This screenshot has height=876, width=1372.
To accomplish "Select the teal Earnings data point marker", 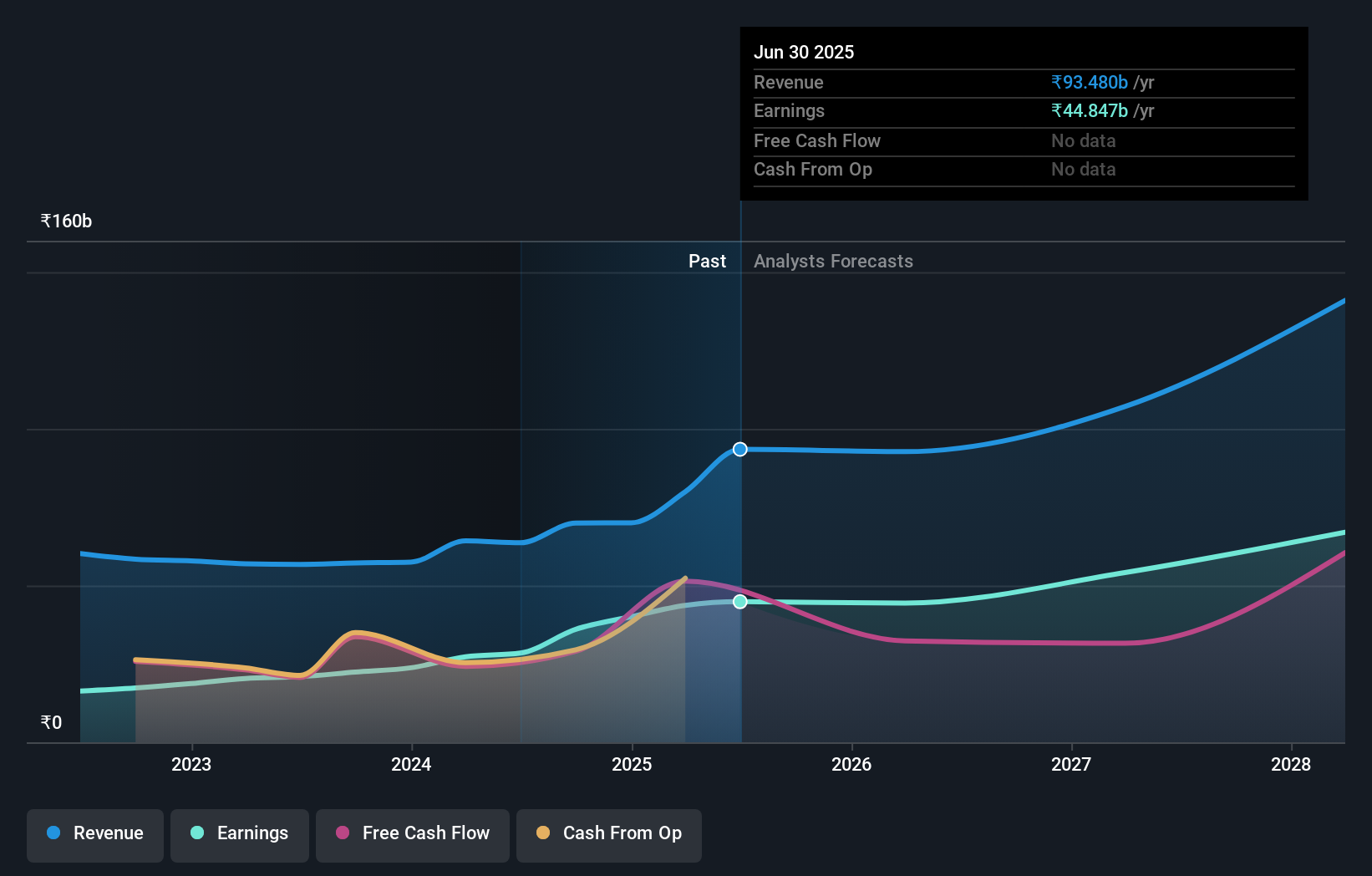I will (x=739, y=601).
